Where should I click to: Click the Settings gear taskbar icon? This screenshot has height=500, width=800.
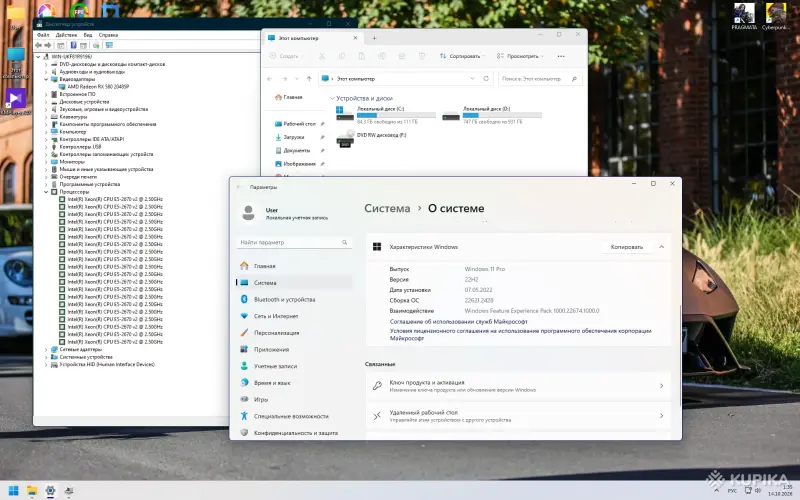[x=50, y=491]
